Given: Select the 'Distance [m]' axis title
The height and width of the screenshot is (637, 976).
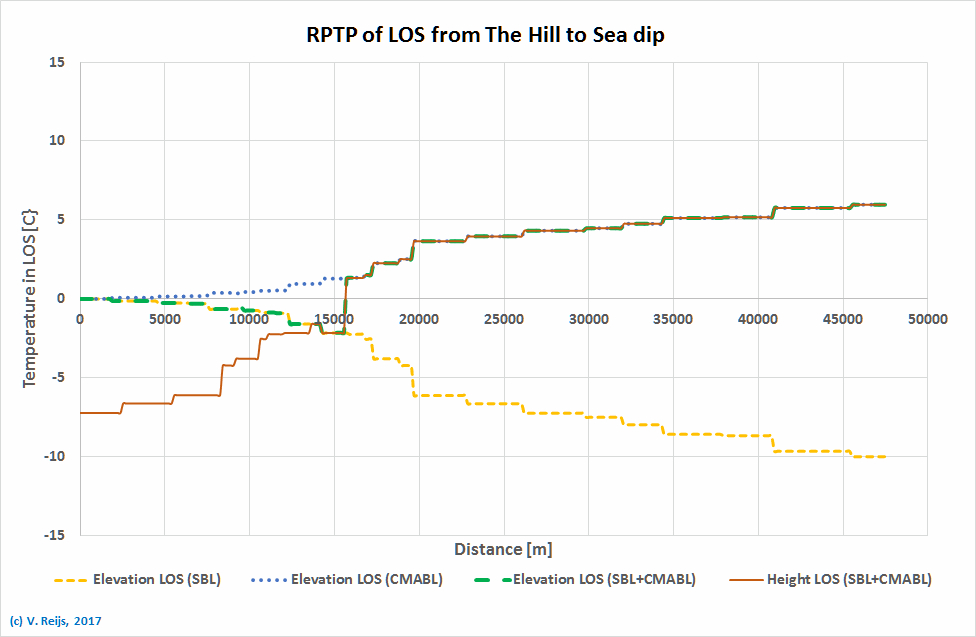Looking at the screenshot, I should coord(503,549).
